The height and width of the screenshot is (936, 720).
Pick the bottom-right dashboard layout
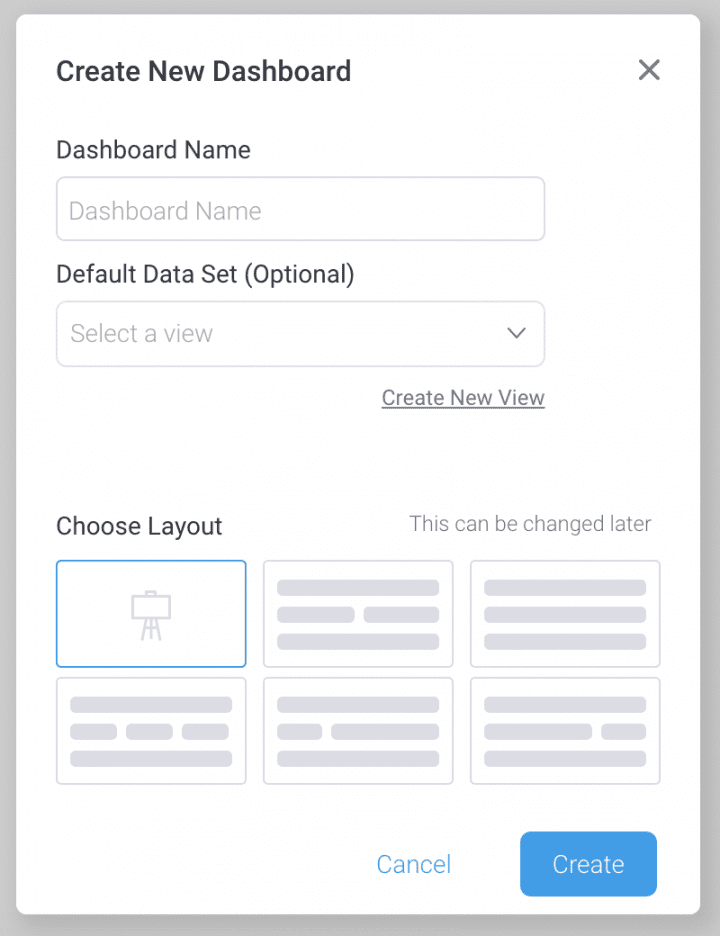click(565, 730)
